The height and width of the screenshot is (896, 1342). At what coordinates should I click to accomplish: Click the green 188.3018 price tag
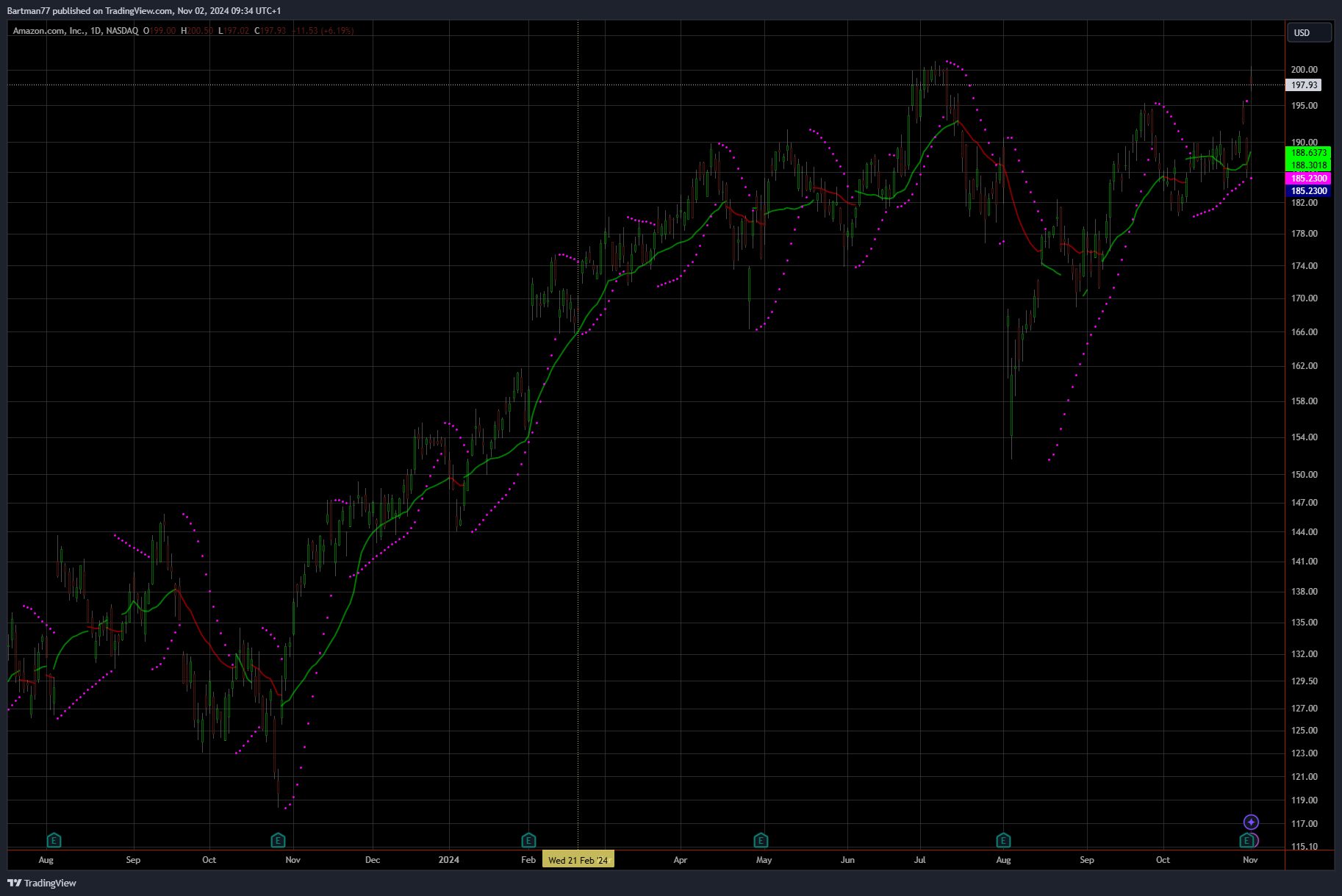click(1309, 165)
